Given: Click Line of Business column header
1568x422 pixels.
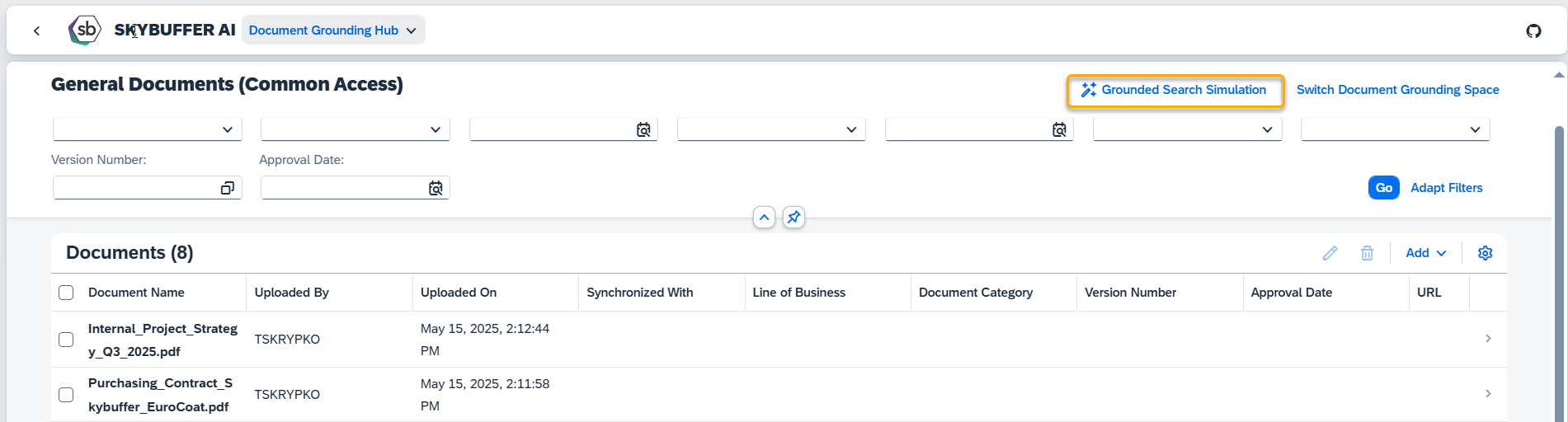Looking at the screenshot, I should pos(798,293).
